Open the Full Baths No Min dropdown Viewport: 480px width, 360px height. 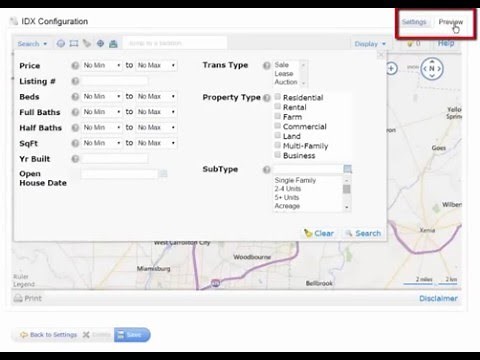click(x=102, y=112)
